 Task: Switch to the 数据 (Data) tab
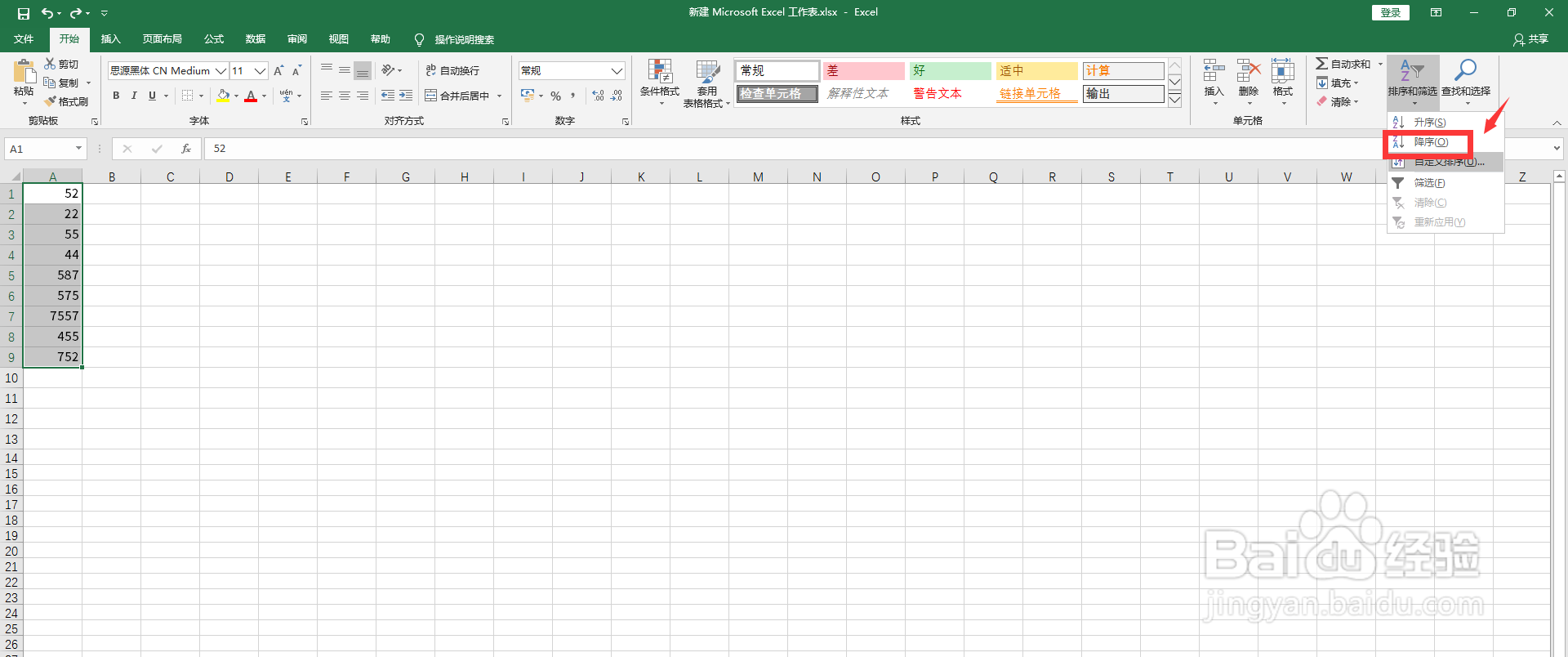point(256,39)
